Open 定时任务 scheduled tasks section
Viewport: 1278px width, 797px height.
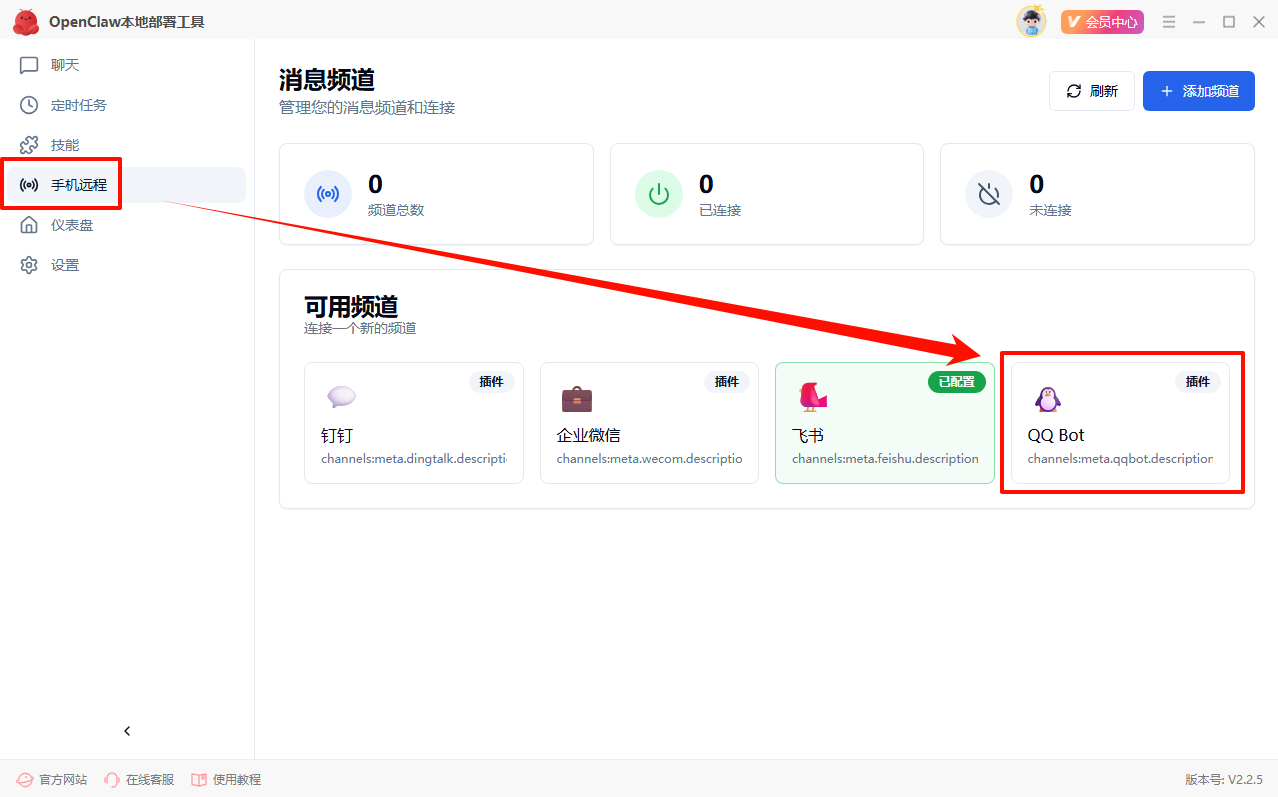click(x=78, y=105)
